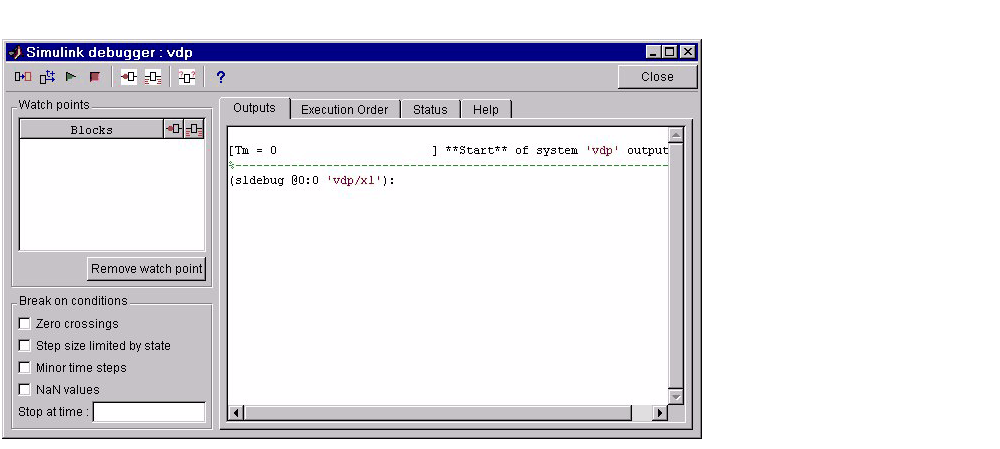Click Remove watch point button
Viewport: 1000px width, 449px height.
[147, 269]
